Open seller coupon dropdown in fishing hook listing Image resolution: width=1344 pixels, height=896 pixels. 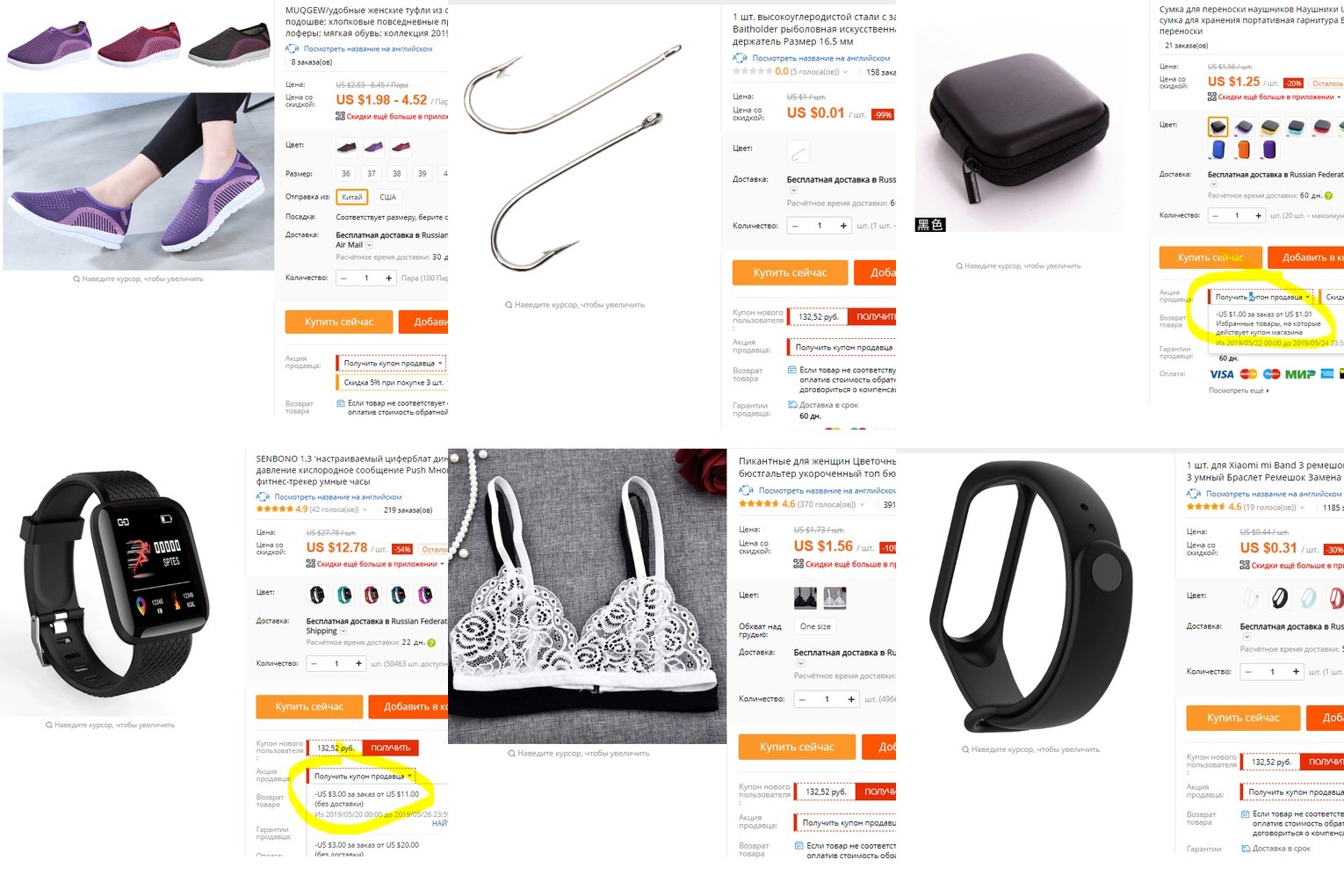click(x=843, y=348)
